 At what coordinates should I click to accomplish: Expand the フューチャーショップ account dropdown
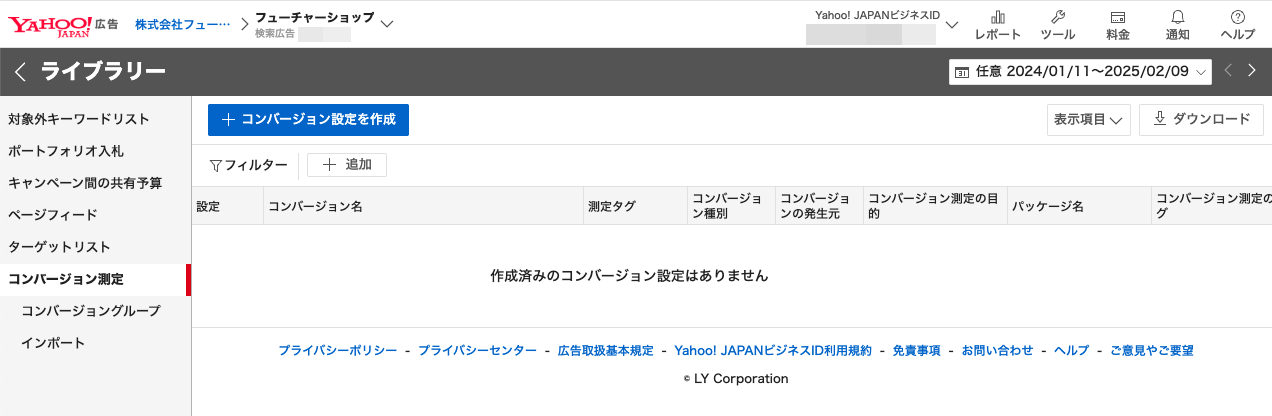pos(387,23)
